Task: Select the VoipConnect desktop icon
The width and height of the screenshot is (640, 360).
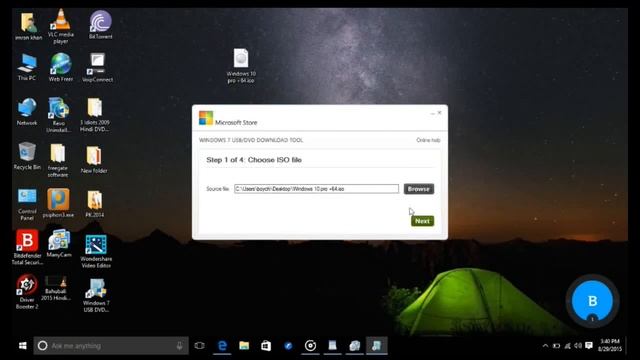Action: 97,68
